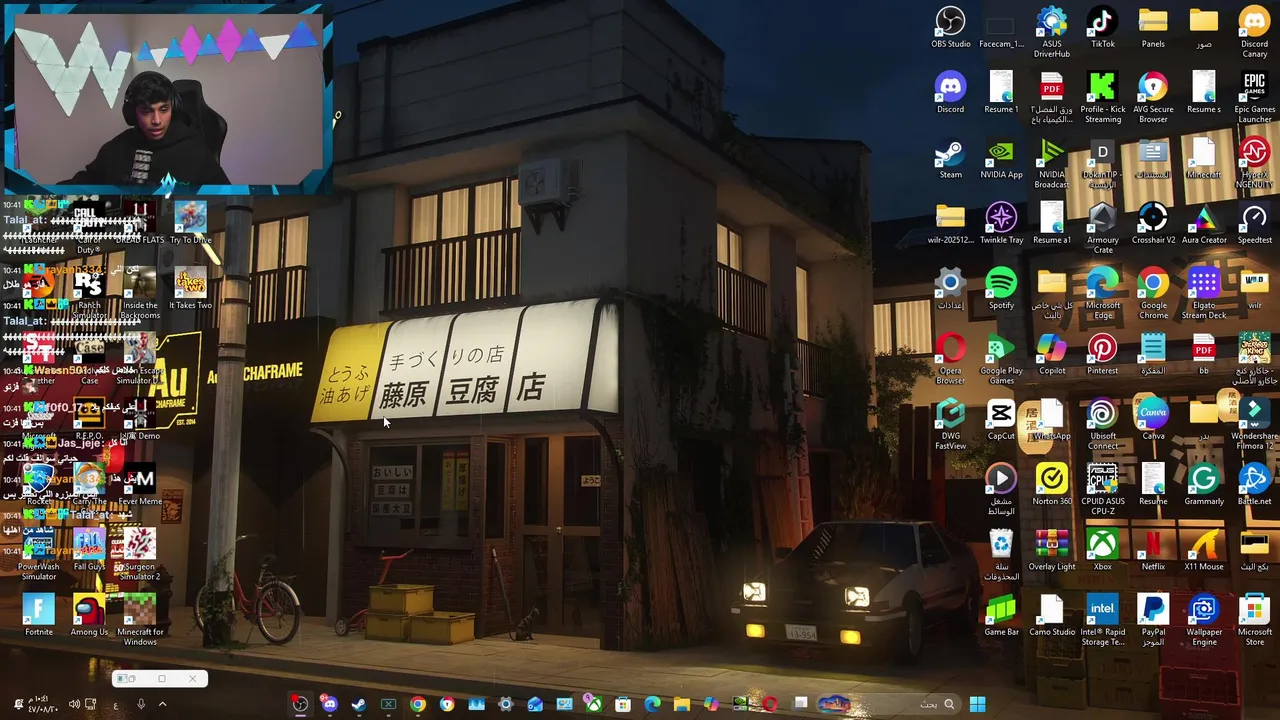Select the It Takes Two icon

click(x=190, y=289)
